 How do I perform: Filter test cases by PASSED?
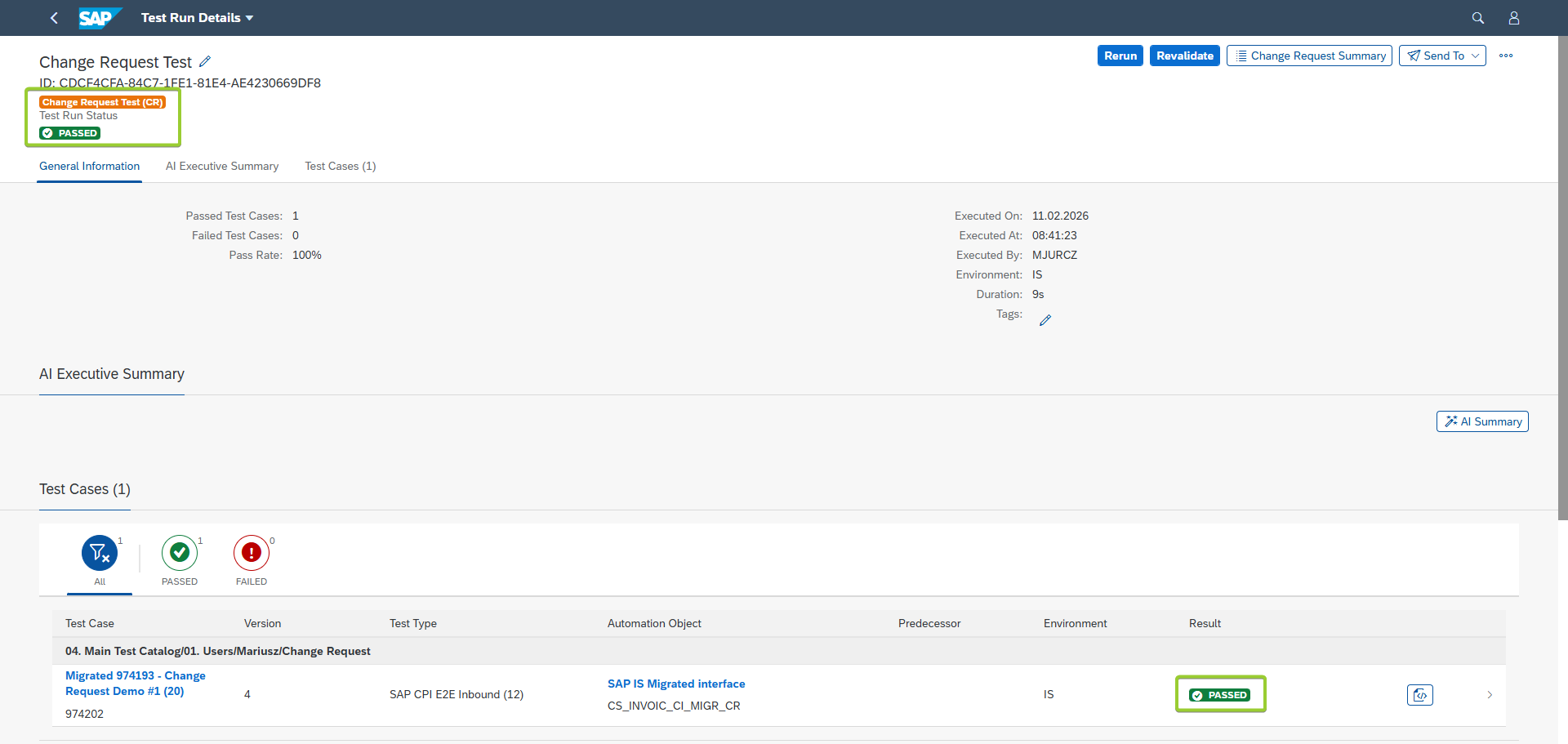point(180,561)
